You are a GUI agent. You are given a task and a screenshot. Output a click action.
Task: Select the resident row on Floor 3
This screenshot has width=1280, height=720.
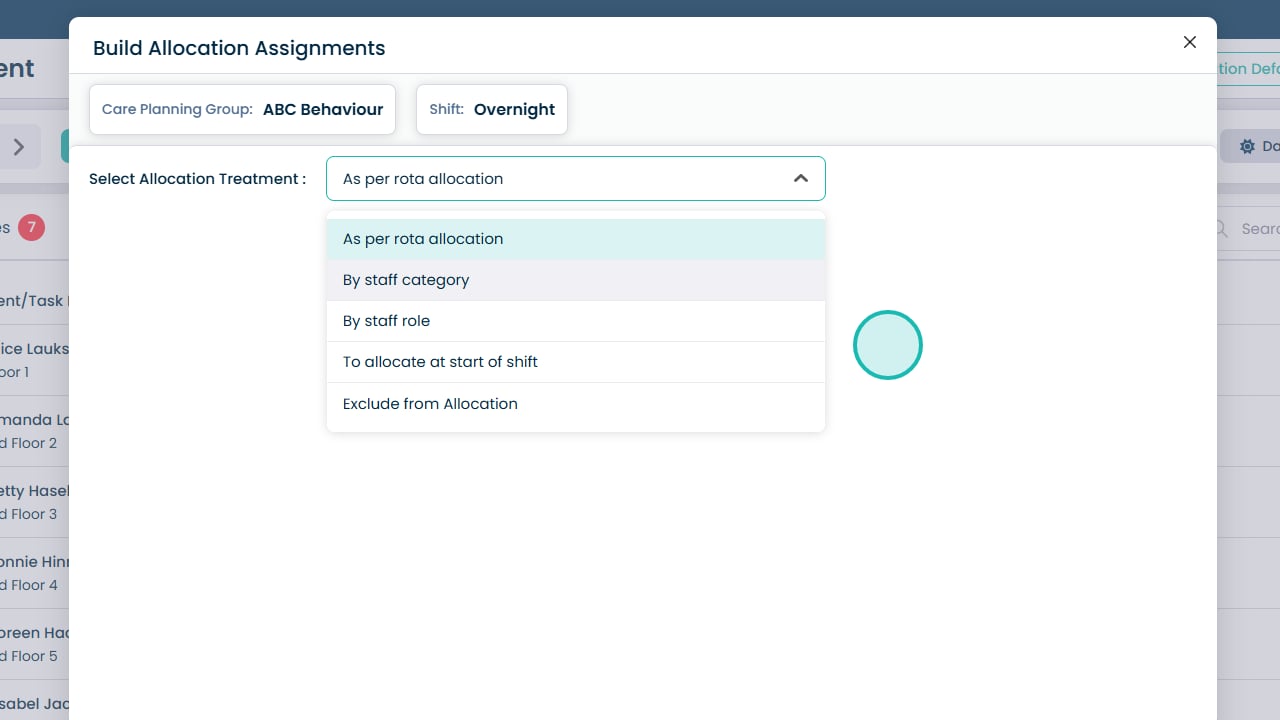[x=34, y=502]
